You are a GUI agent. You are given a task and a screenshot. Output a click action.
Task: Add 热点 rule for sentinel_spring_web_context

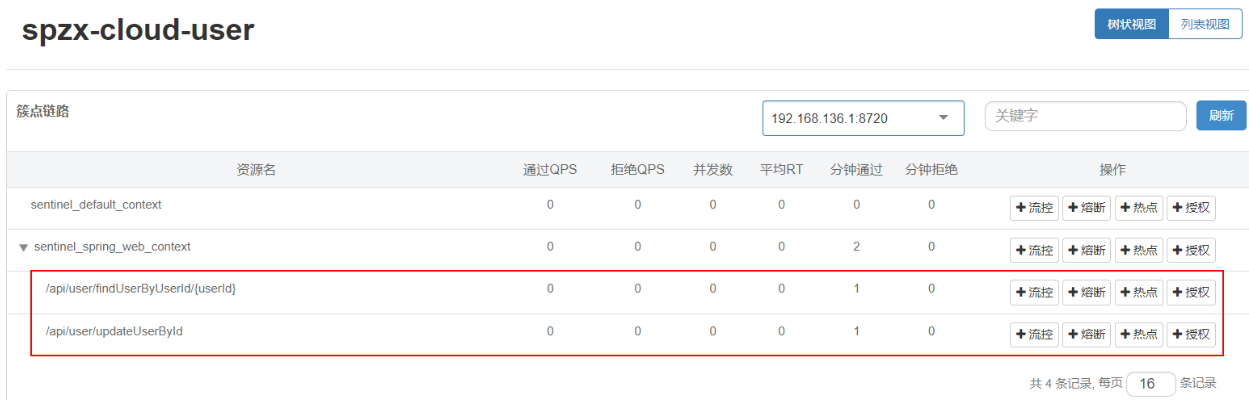click(x=1139, y=250)
